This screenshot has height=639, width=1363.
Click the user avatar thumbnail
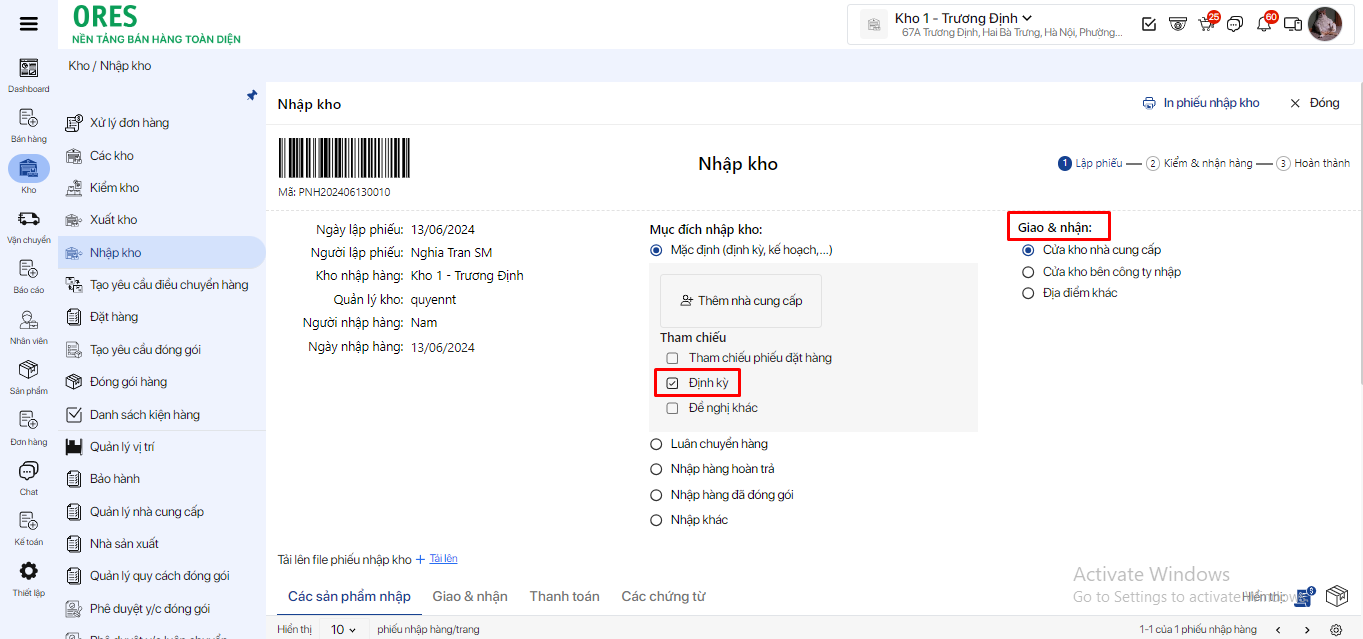click(x=1325, y=24)
